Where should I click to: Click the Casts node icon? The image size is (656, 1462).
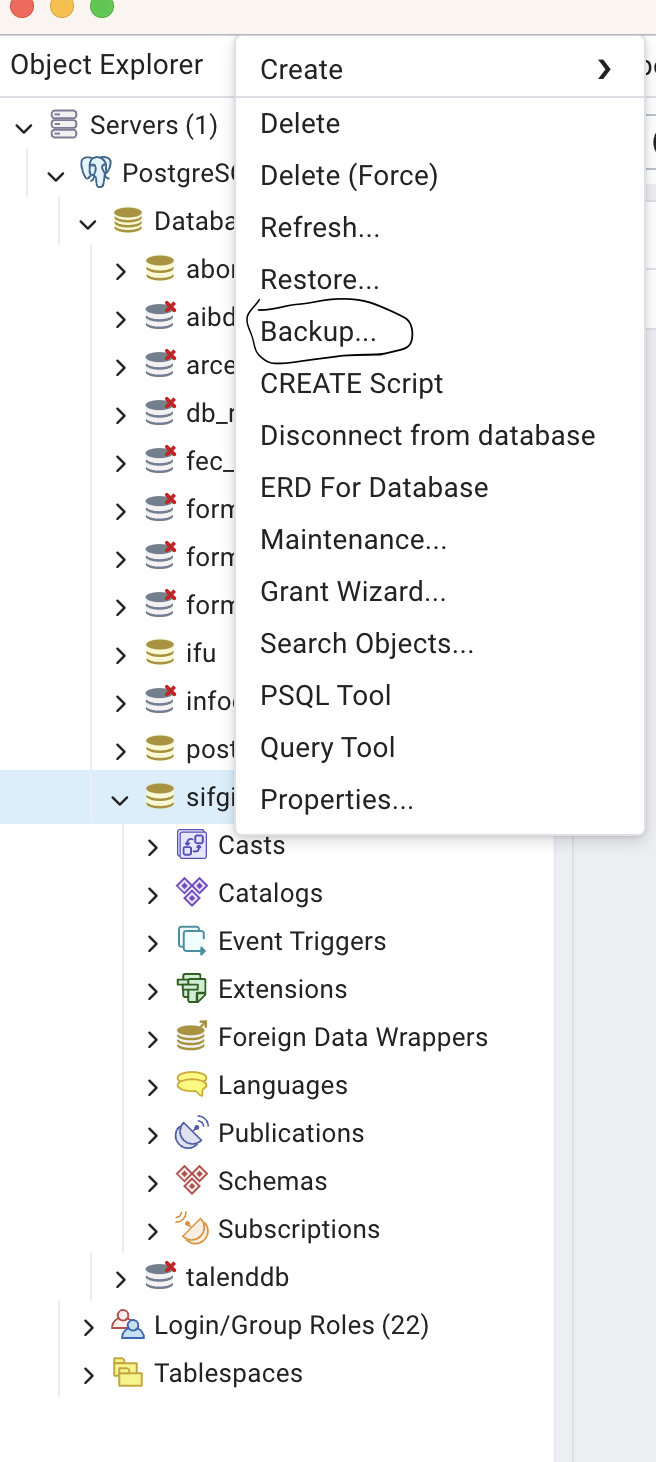pyautogui.click(x=191, y=845)
